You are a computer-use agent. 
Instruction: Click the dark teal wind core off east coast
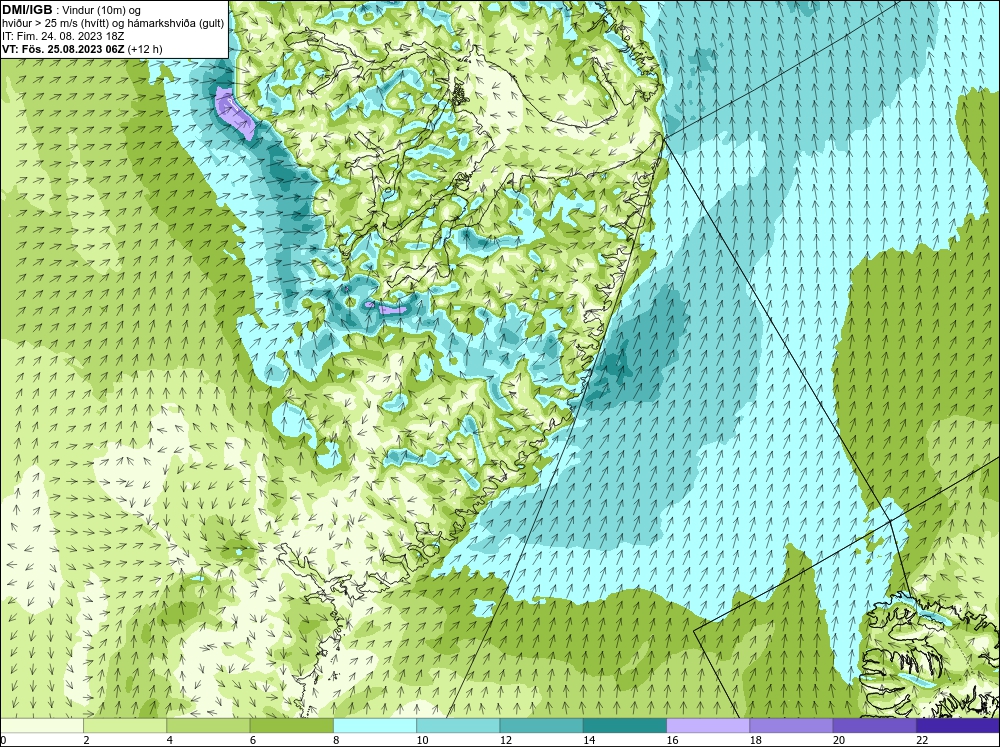click(x=615, y=365)
